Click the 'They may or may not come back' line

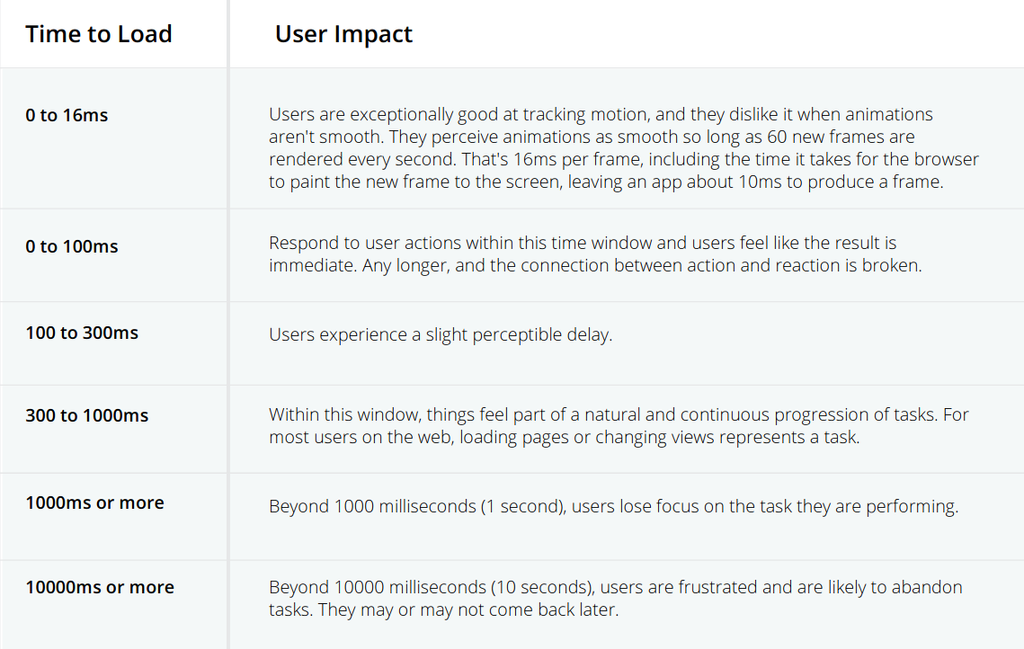[443, 610]
